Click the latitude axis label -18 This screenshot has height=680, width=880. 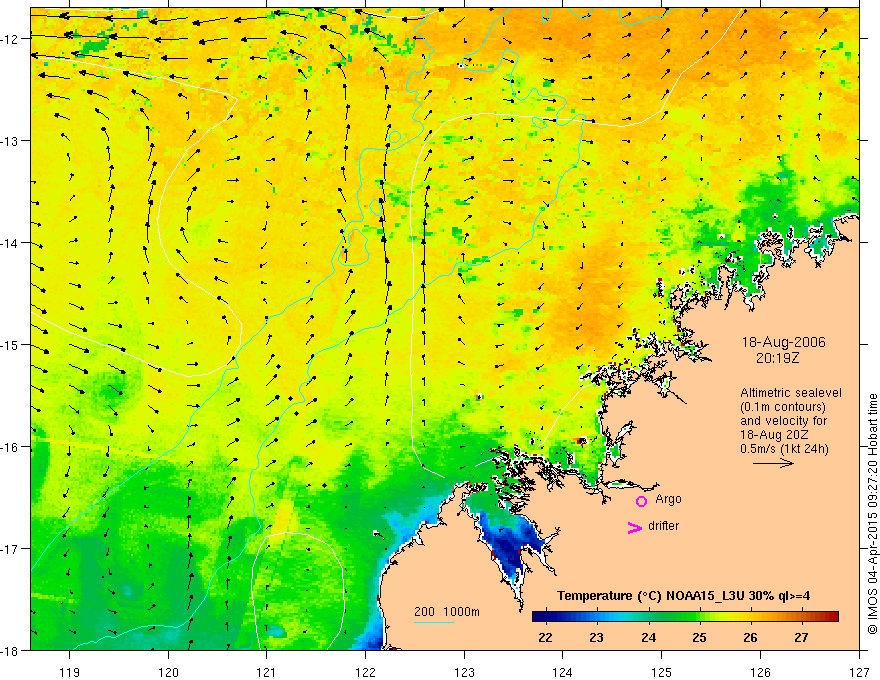click(x=11, y=651)
